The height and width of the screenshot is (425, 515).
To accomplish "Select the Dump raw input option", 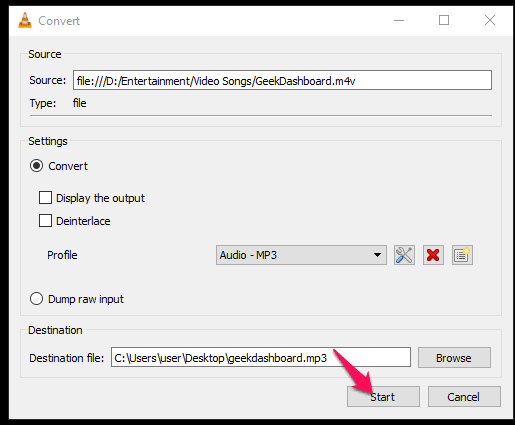I will click(36, 299).
